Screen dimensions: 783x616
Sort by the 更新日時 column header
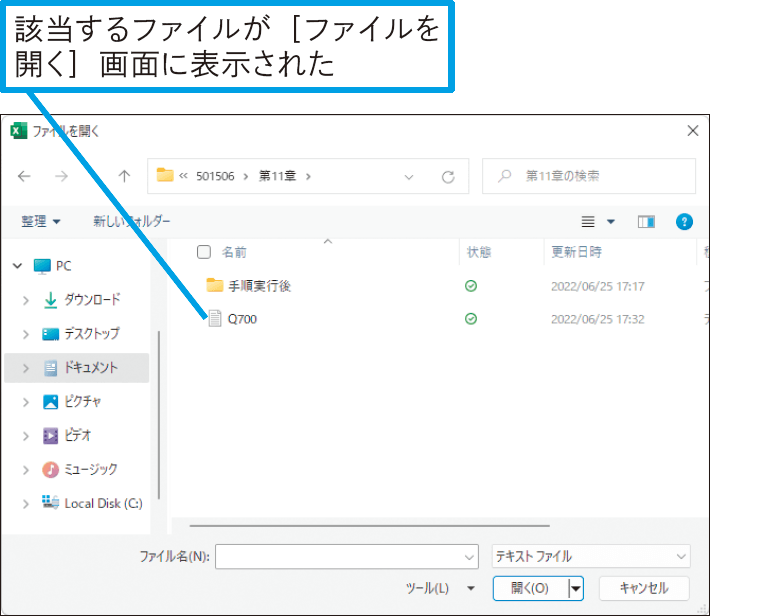tap(576, 252)
